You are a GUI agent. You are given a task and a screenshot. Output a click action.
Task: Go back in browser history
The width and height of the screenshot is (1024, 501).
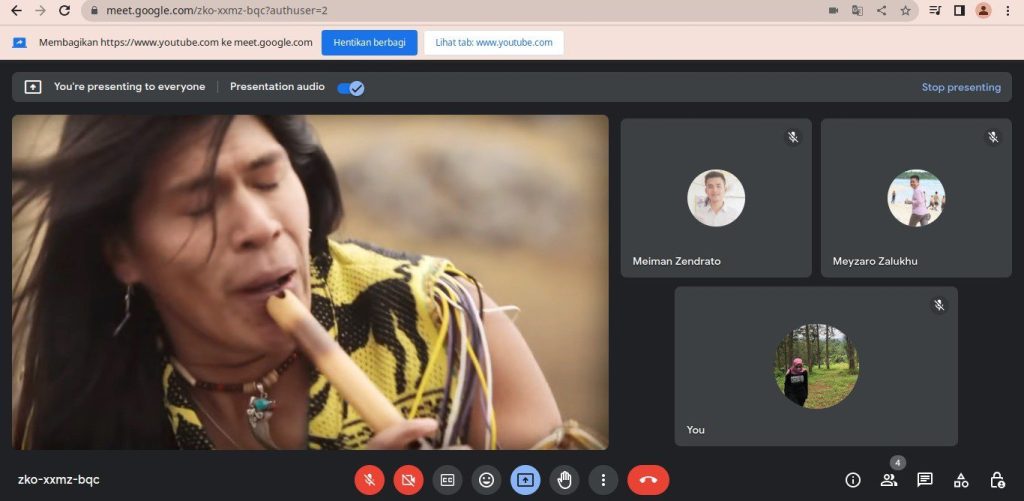[x=16, y=10]
